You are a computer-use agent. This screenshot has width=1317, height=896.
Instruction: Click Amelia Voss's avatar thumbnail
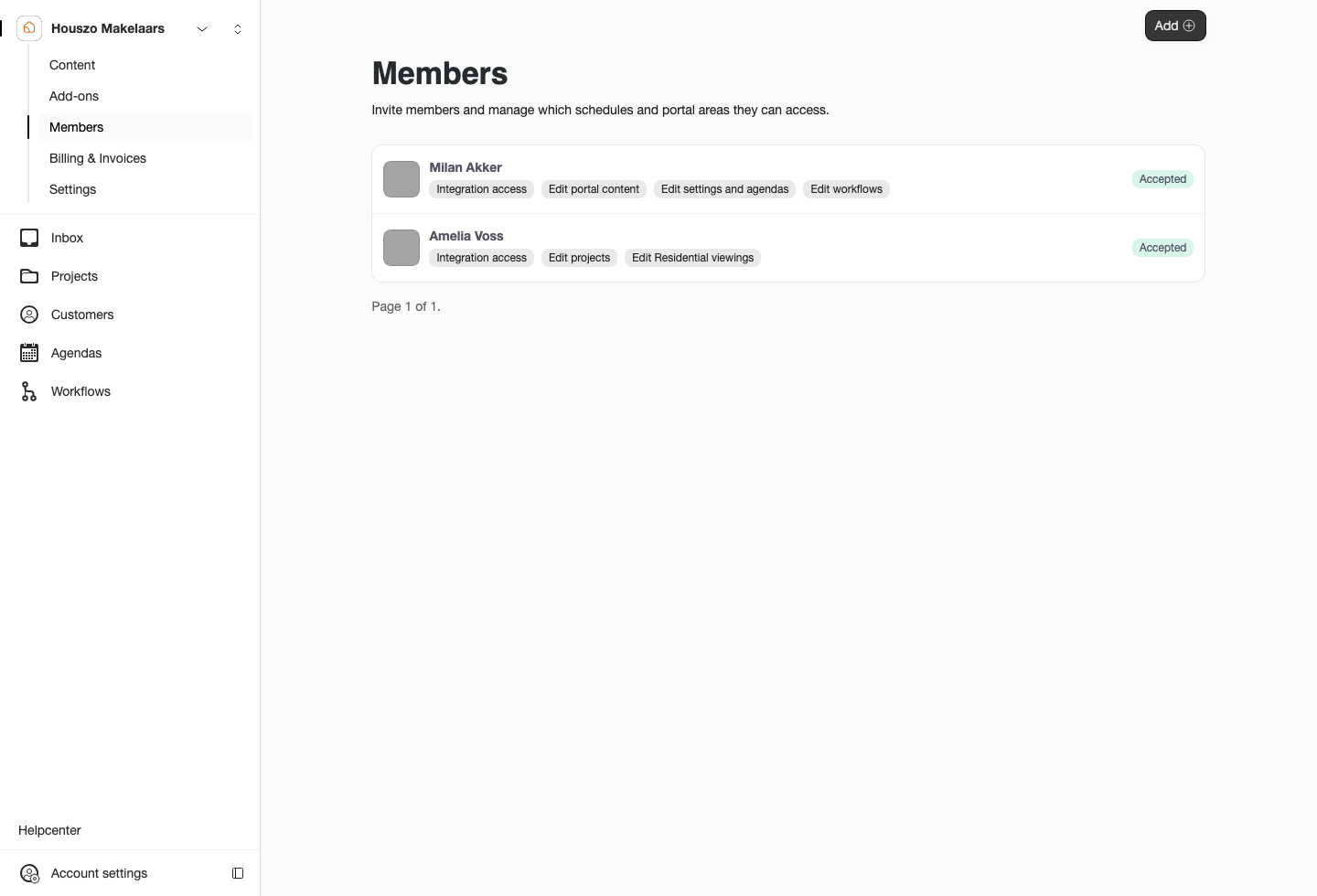402,248
